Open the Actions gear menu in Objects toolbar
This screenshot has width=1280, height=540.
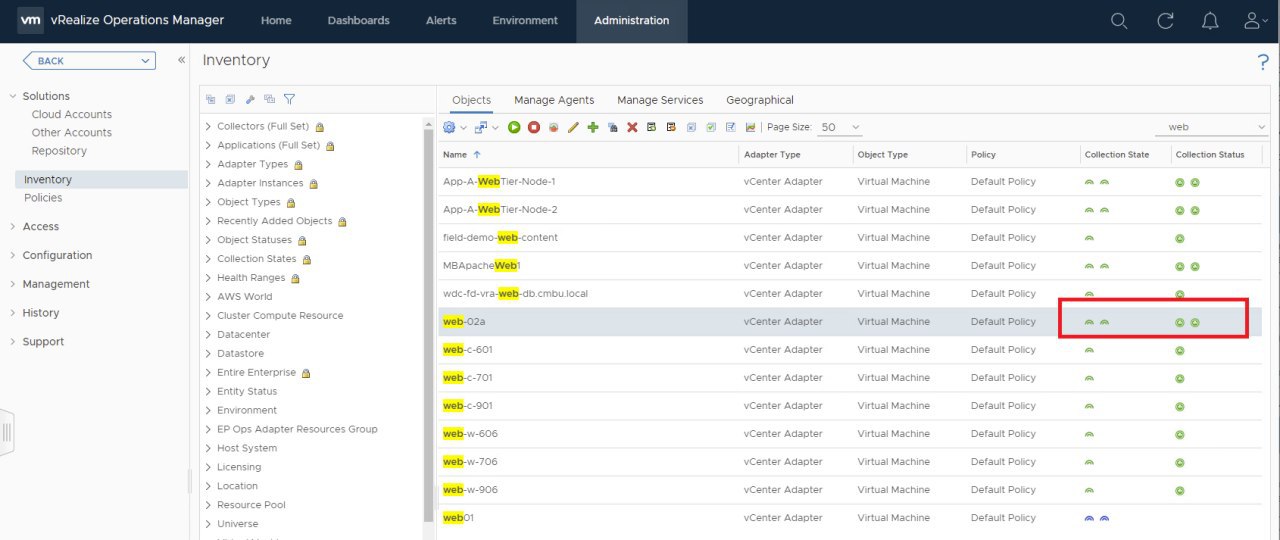pyautogui.click(x=449, y=127)
